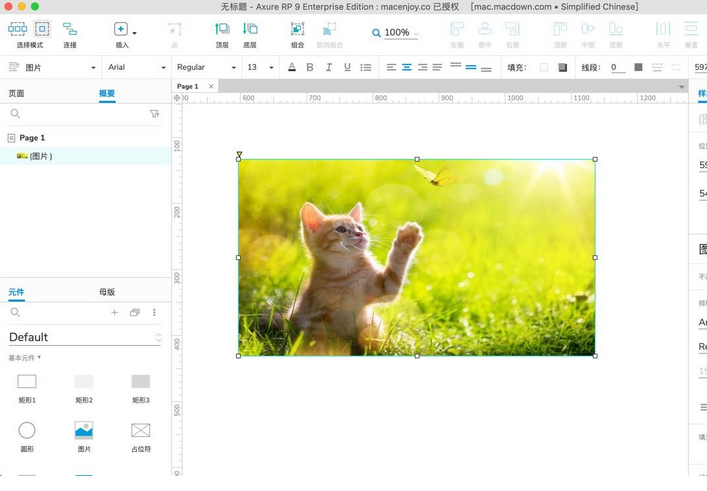Click the text color A button
This screenshot has width=707, height=491.
(292, 68)
